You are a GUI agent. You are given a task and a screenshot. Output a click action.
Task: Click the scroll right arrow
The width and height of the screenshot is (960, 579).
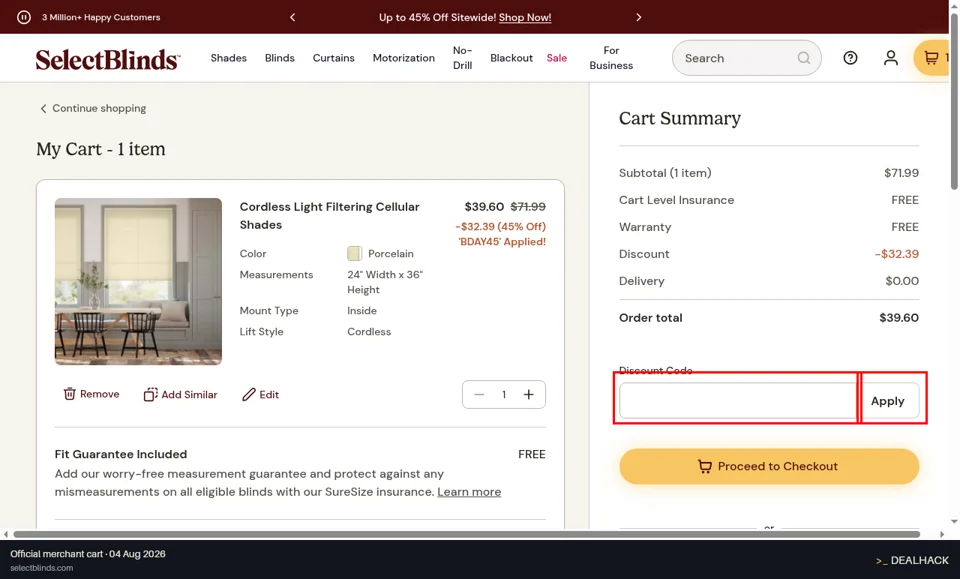click(x=942, y=534)
